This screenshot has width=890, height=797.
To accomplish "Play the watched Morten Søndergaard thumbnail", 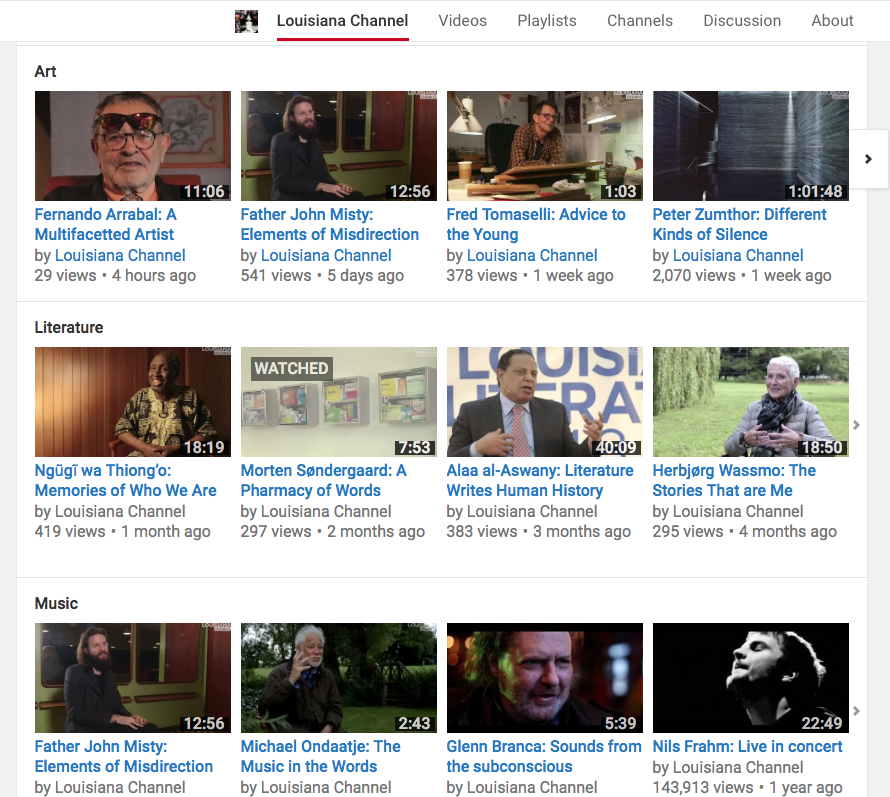I will click(x=339, y=402).
